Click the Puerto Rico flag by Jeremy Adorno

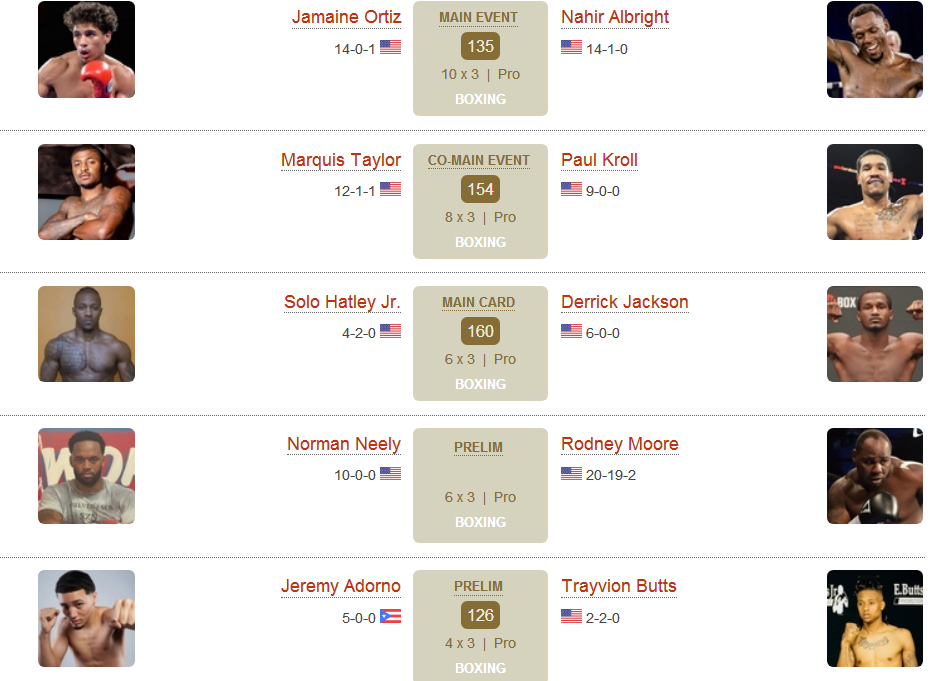coord(390,616)
